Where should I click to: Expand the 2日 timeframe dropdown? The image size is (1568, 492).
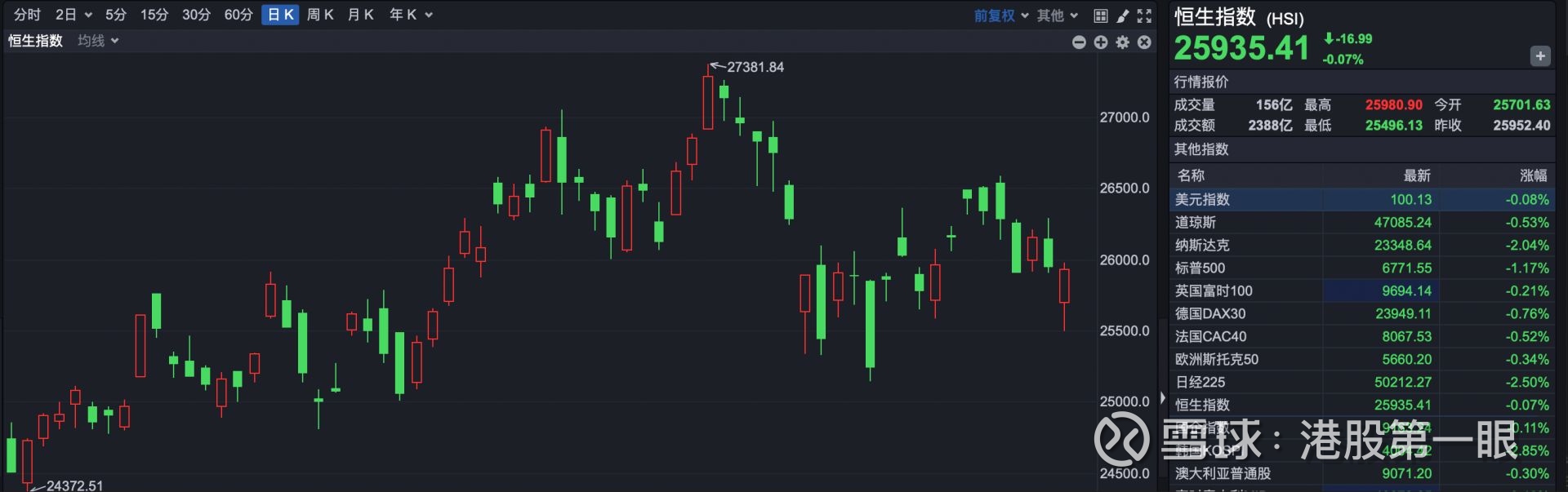pos(73,15)
